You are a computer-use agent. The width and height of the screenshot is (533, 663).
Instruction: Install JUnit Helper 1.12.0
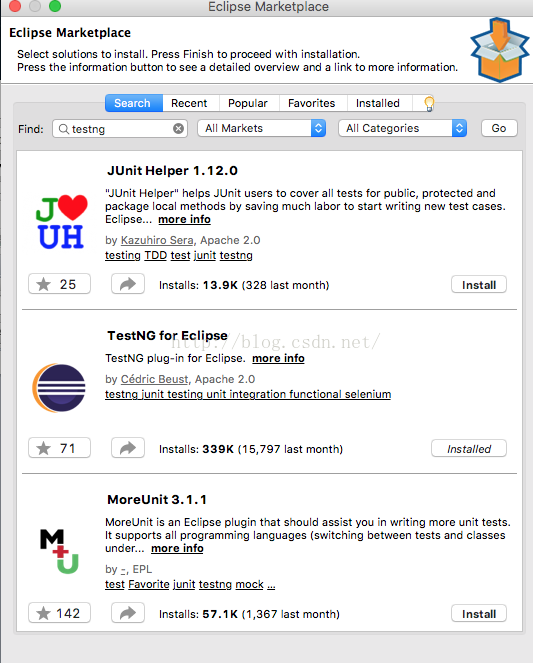(479, 285)
